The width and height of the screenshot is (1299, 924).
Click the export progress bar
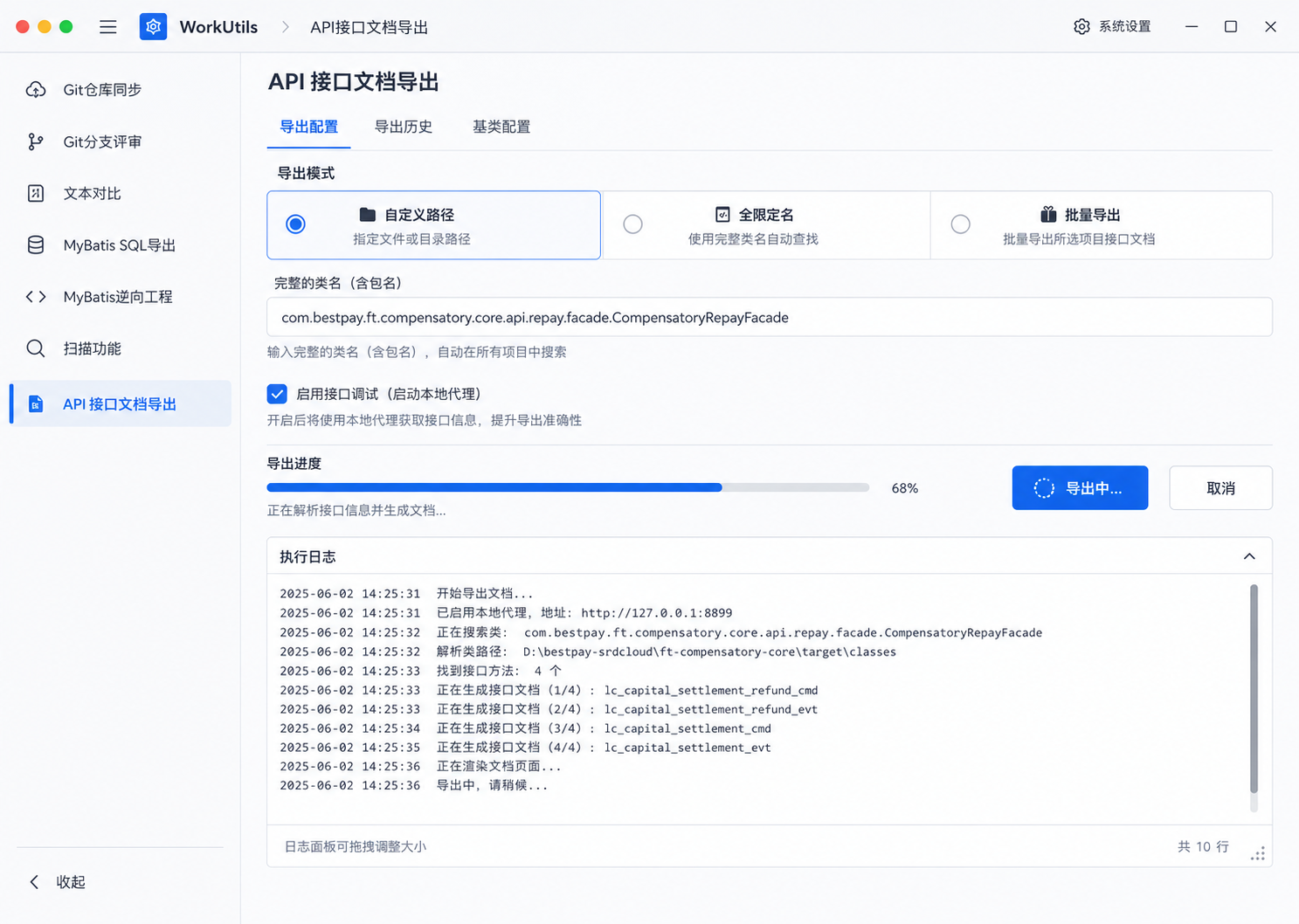(568, 488)
